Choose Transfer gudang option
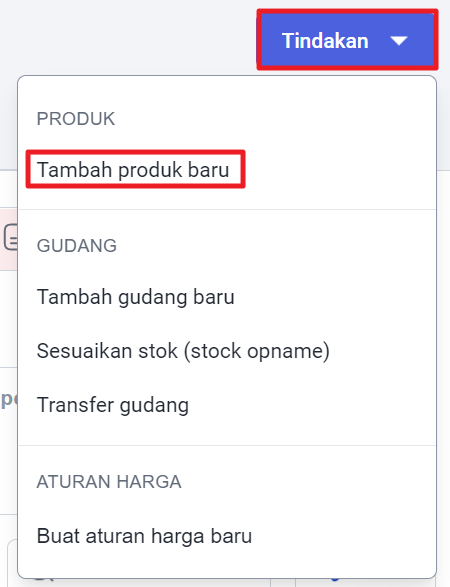The width and height of the screenshot is (450, 587). click(x=113, y=405)
